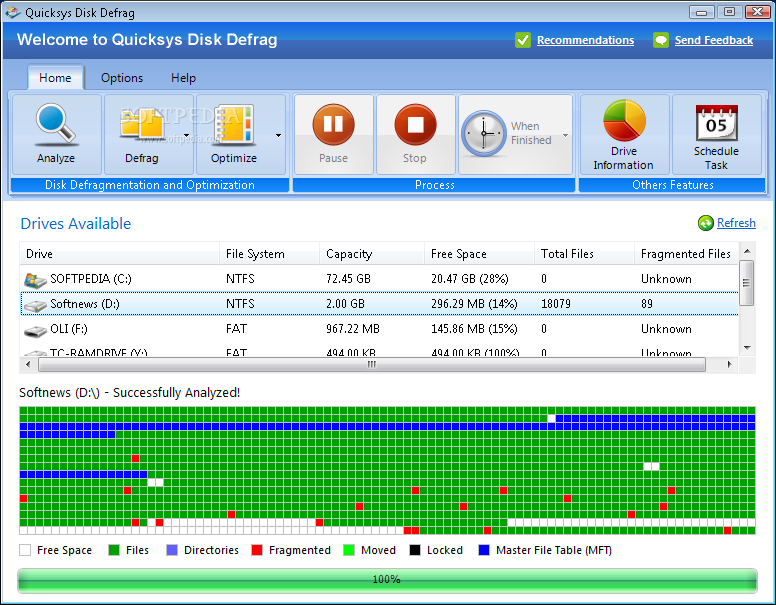776x605 pixels.
Task: Click the 296.29 MB (14%) free space cell
Action: coord(474,303)
